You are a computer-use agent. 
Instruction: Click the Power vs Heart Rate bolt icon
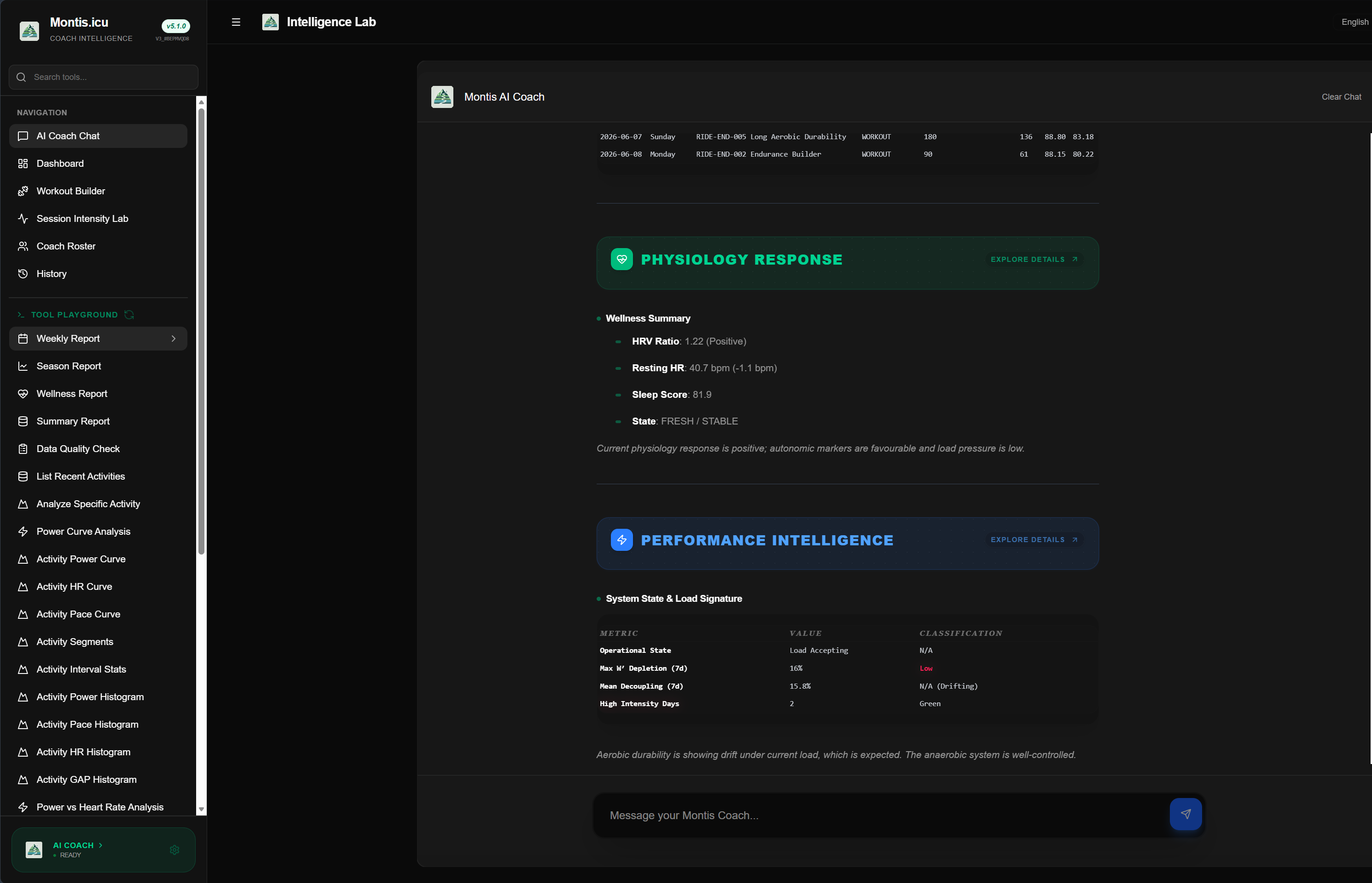click(x=23, y=807)
